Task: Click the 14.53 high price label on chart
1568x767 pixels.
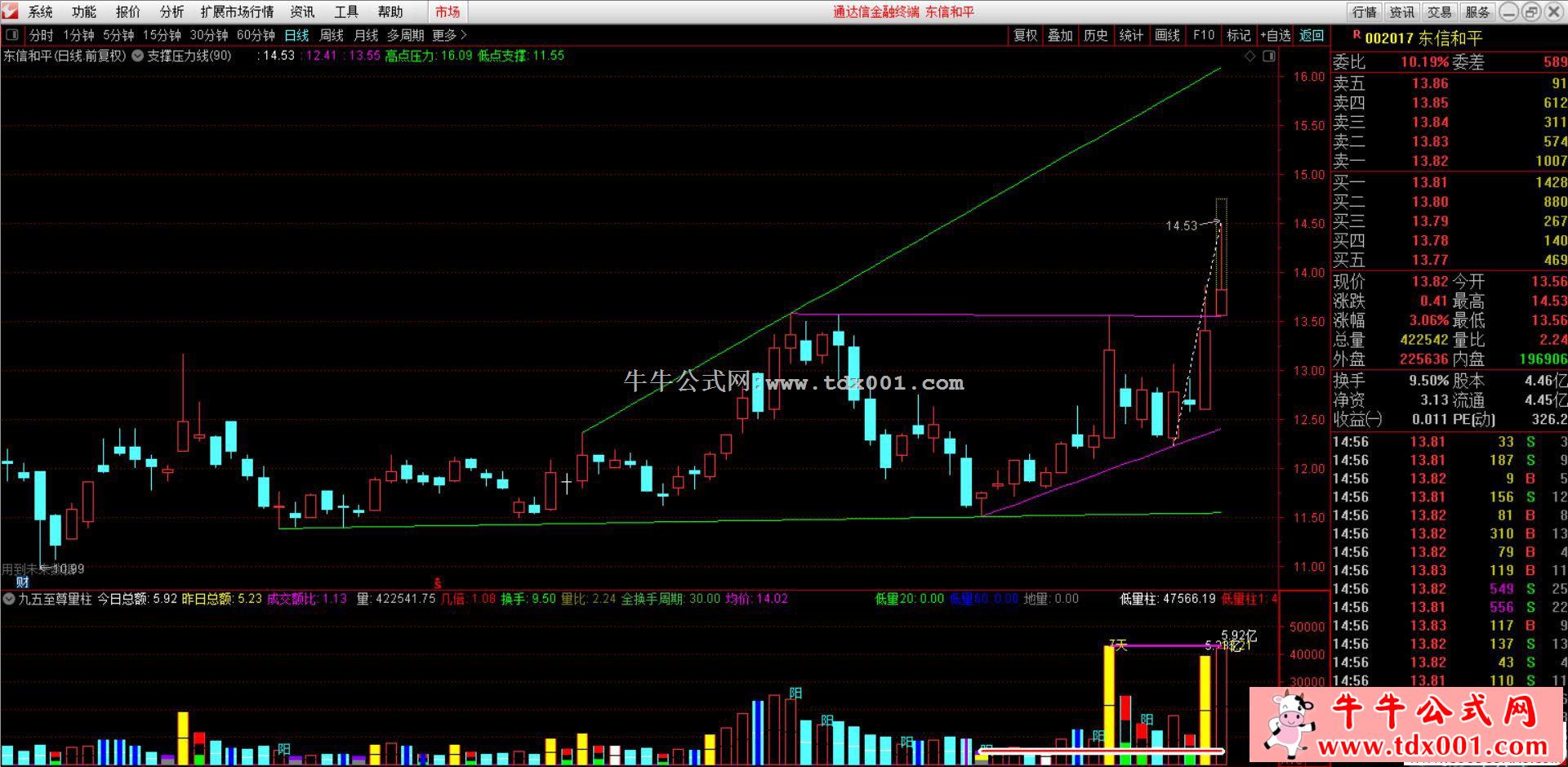Action: (x=1181, y=225)
